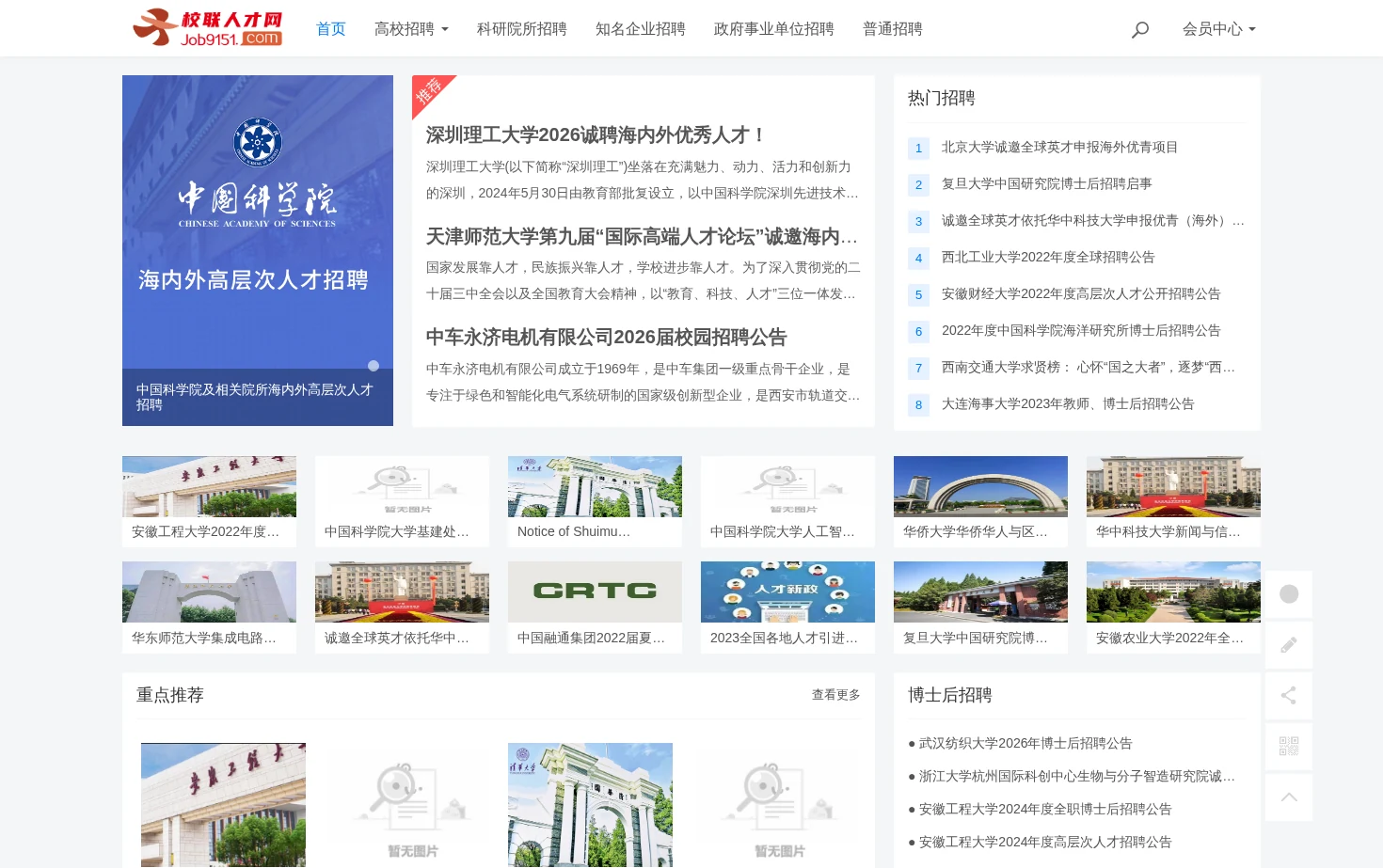Open 武汉纺织大学2026年博士后招聘公告
Screen dimensions: 1383x868
(1025, 744)
